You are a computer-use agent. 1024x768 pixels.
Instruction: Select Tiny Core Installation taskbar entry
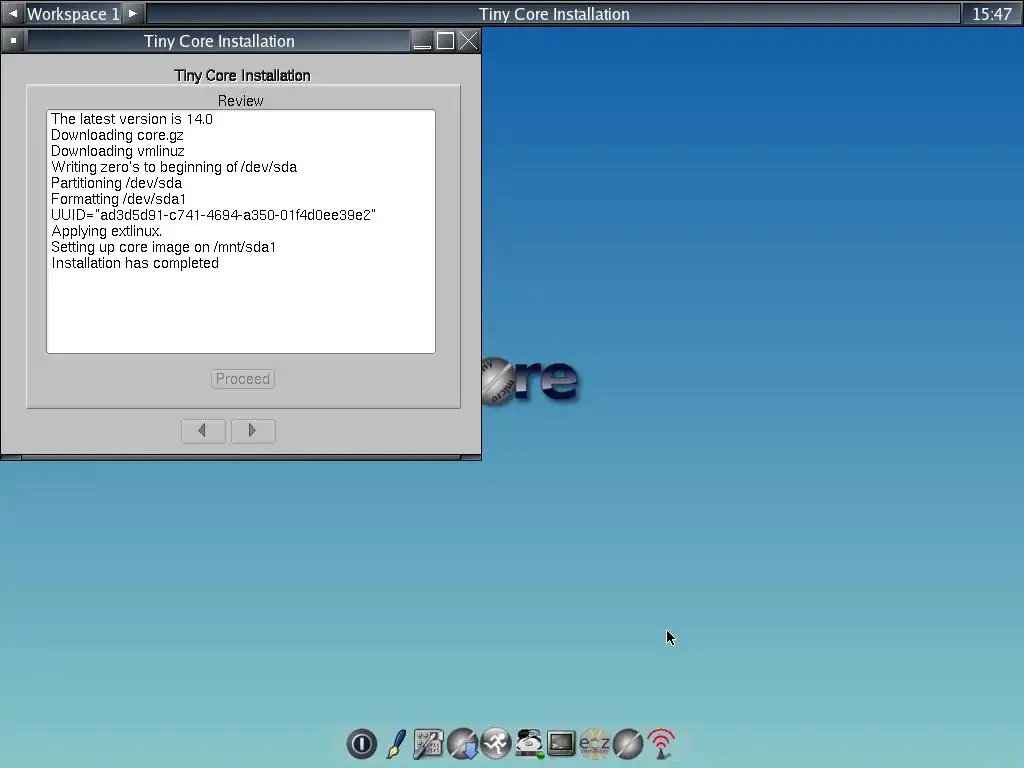click(554, 14)
